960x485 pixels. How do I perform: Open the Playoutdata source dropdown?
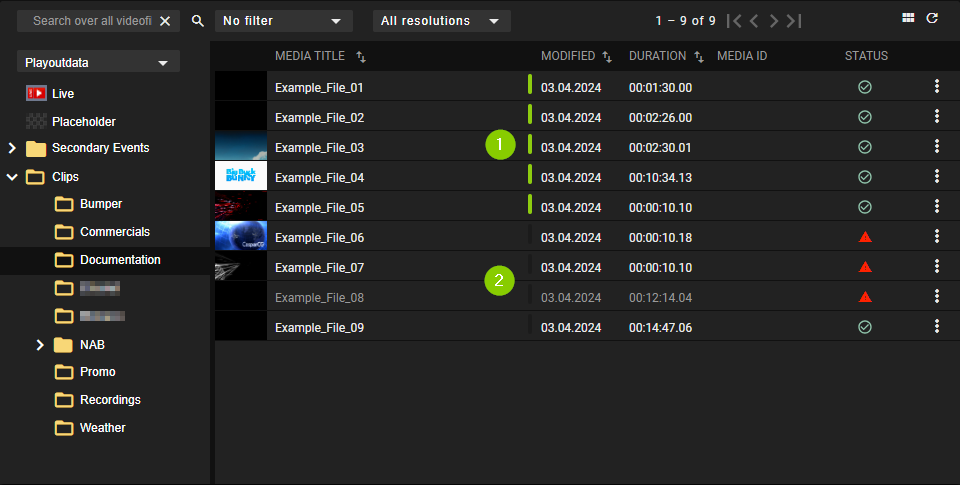click(99, 62)
